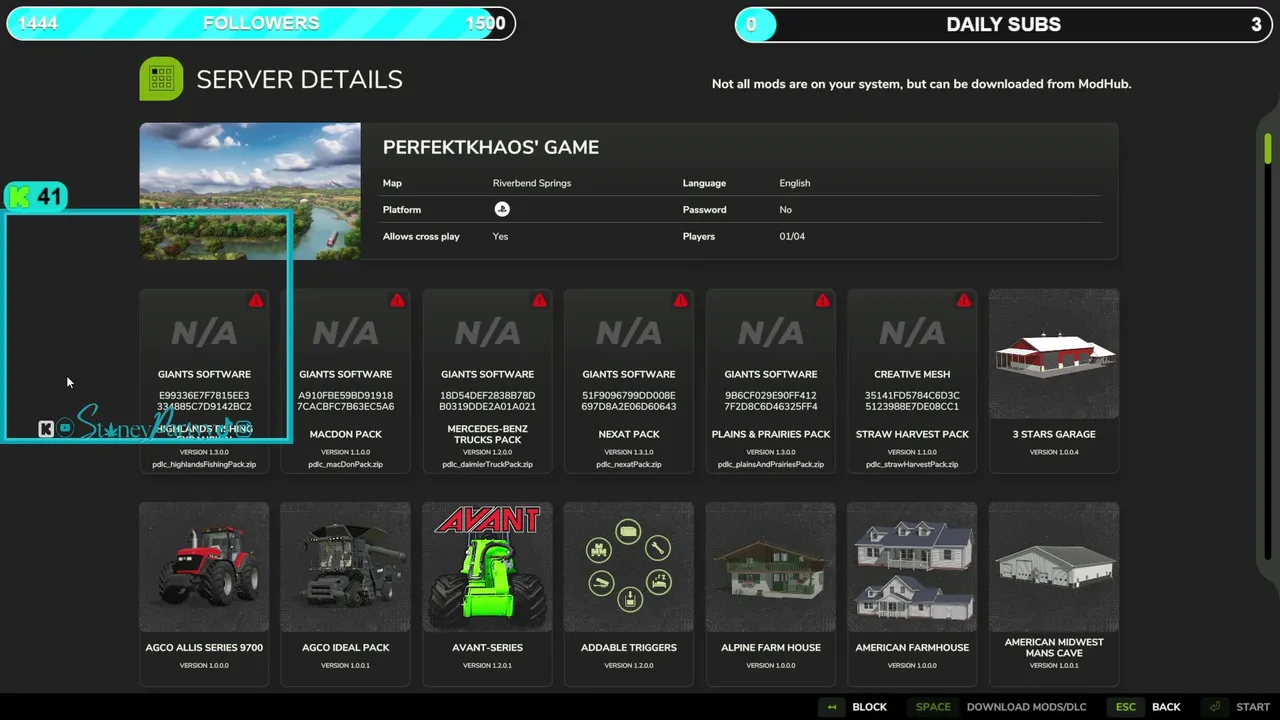Click pdlc_nexatPack.zip filename
1280x720 pixels.
pyautogui.click(x=629, y=464)
